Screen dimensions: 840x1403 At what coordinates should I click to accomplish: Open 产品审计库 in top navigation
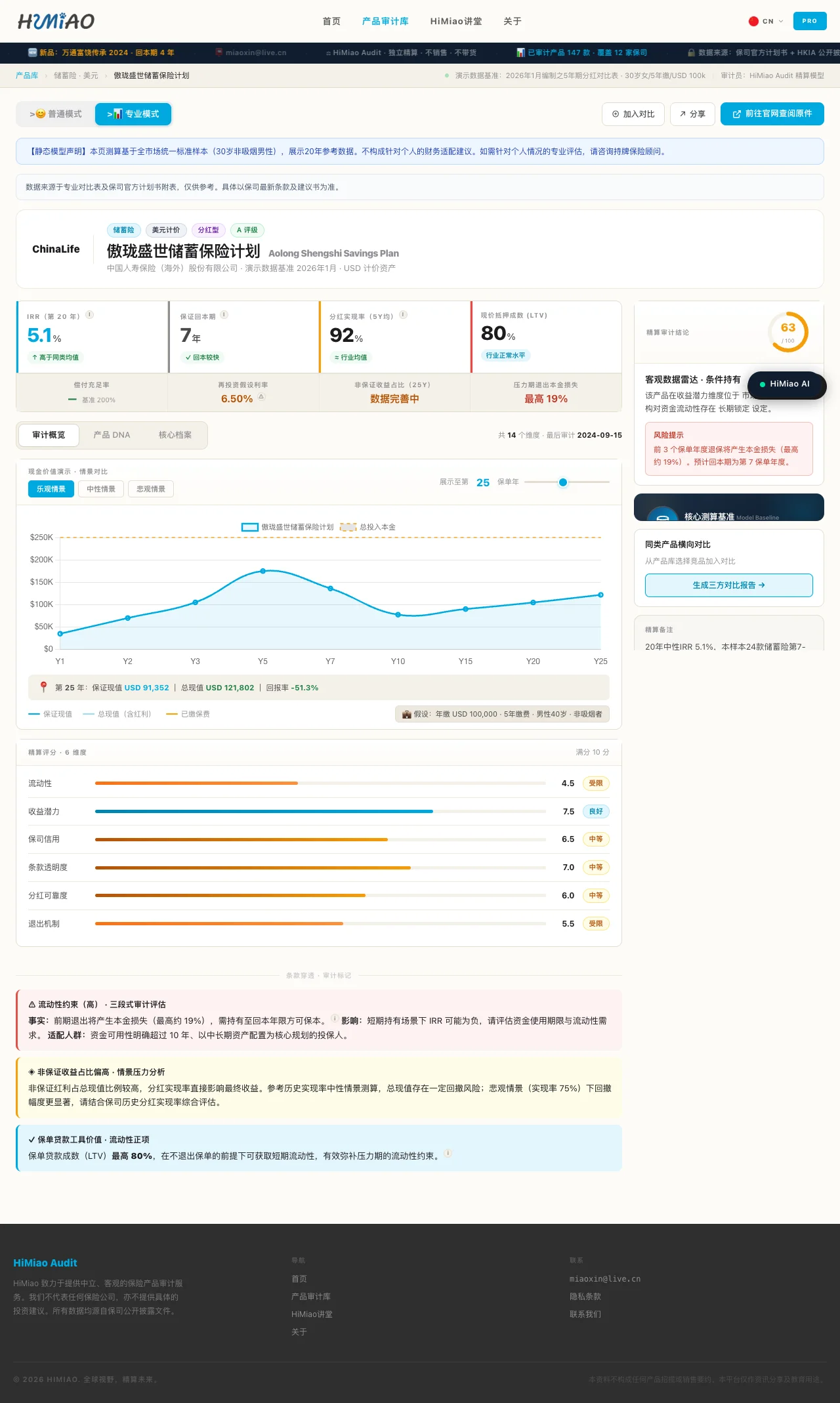385,21
